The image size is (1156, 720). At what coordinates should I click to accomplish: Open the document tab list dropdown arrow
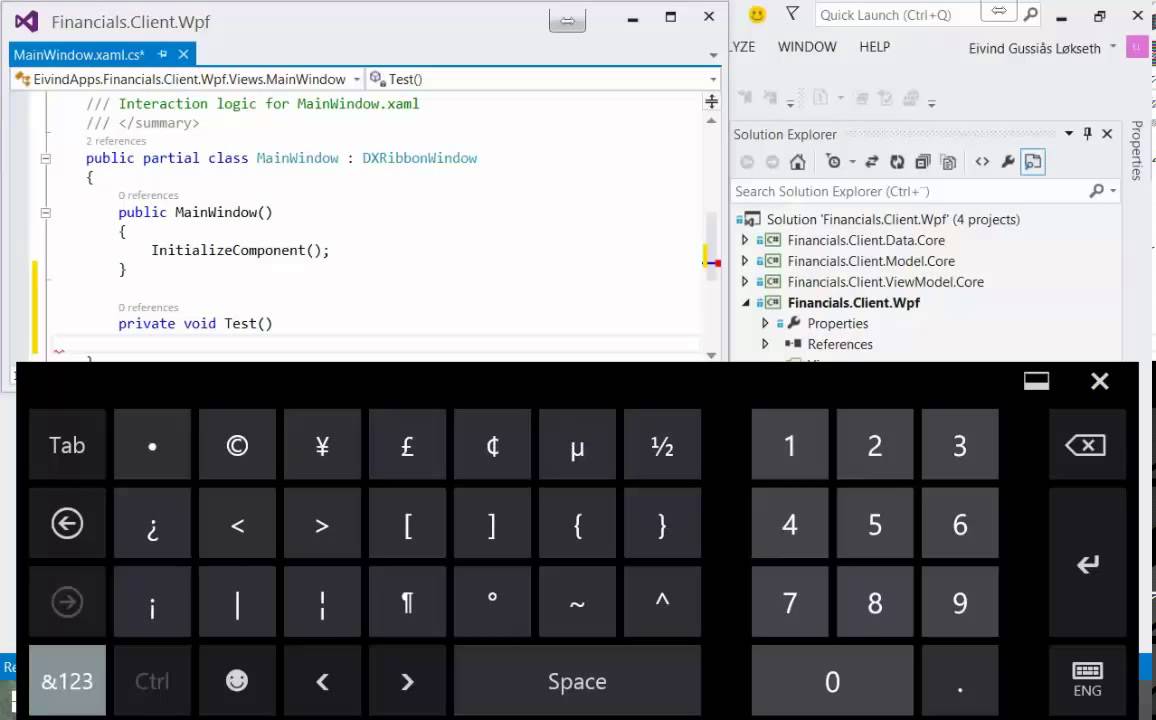[x=713, y=55]
